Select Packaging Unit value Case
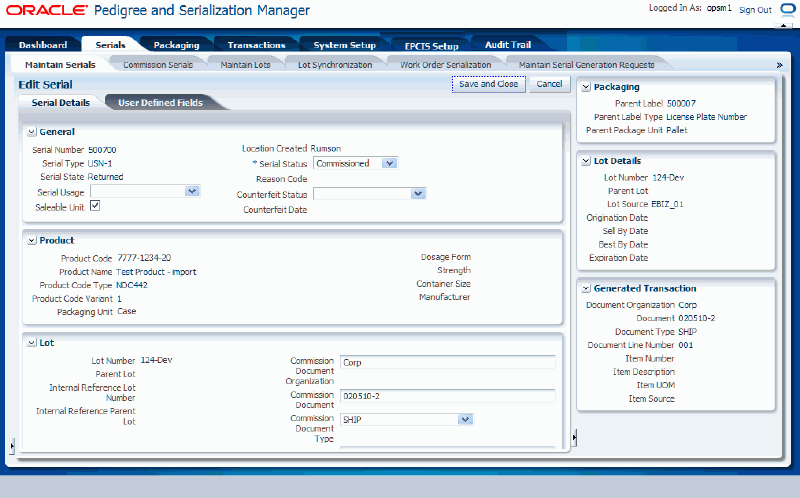 (127, 311)
